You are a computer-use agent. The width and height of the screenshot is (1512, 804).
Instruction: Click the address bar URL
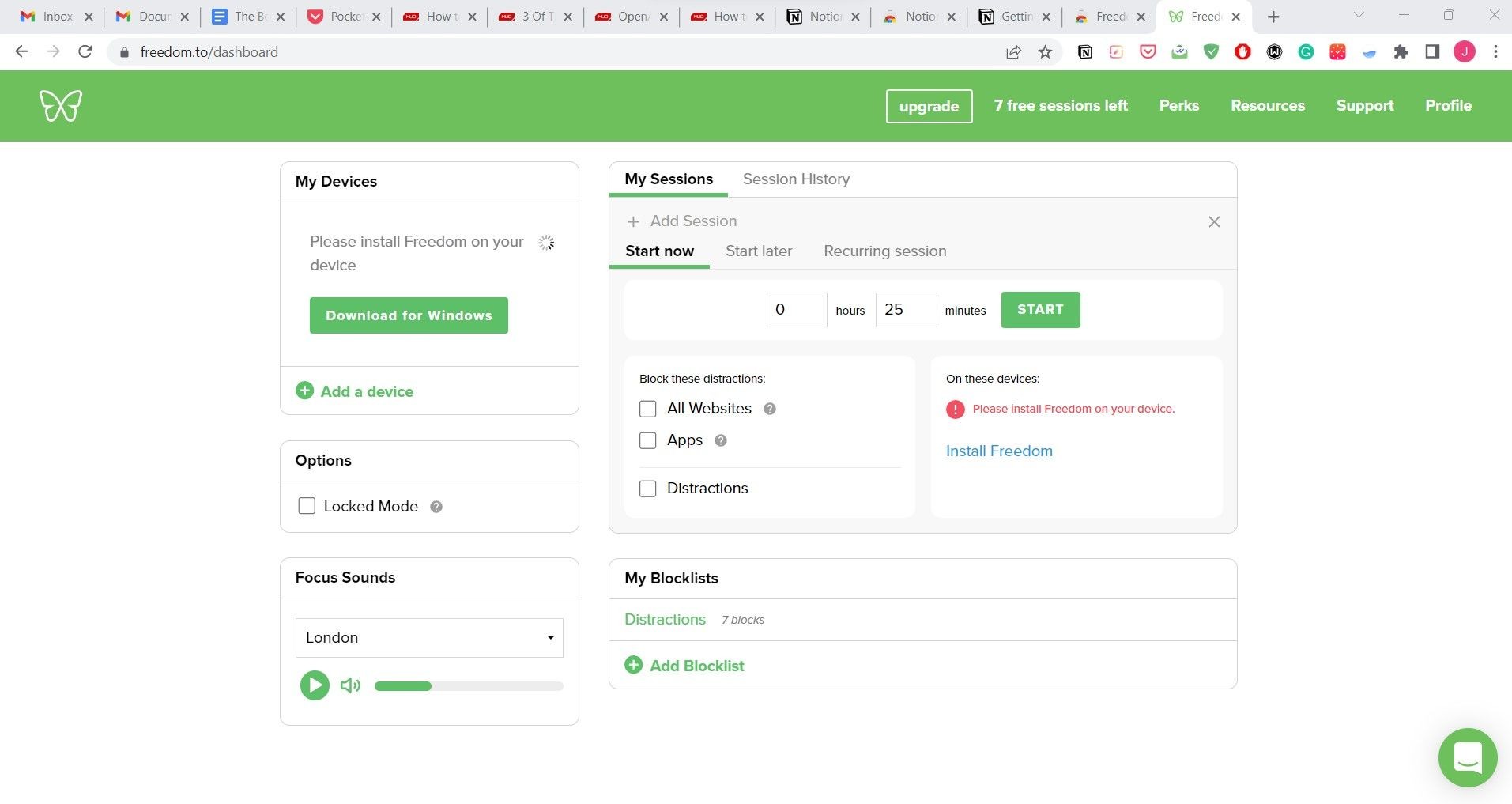(x=209, y=52)
